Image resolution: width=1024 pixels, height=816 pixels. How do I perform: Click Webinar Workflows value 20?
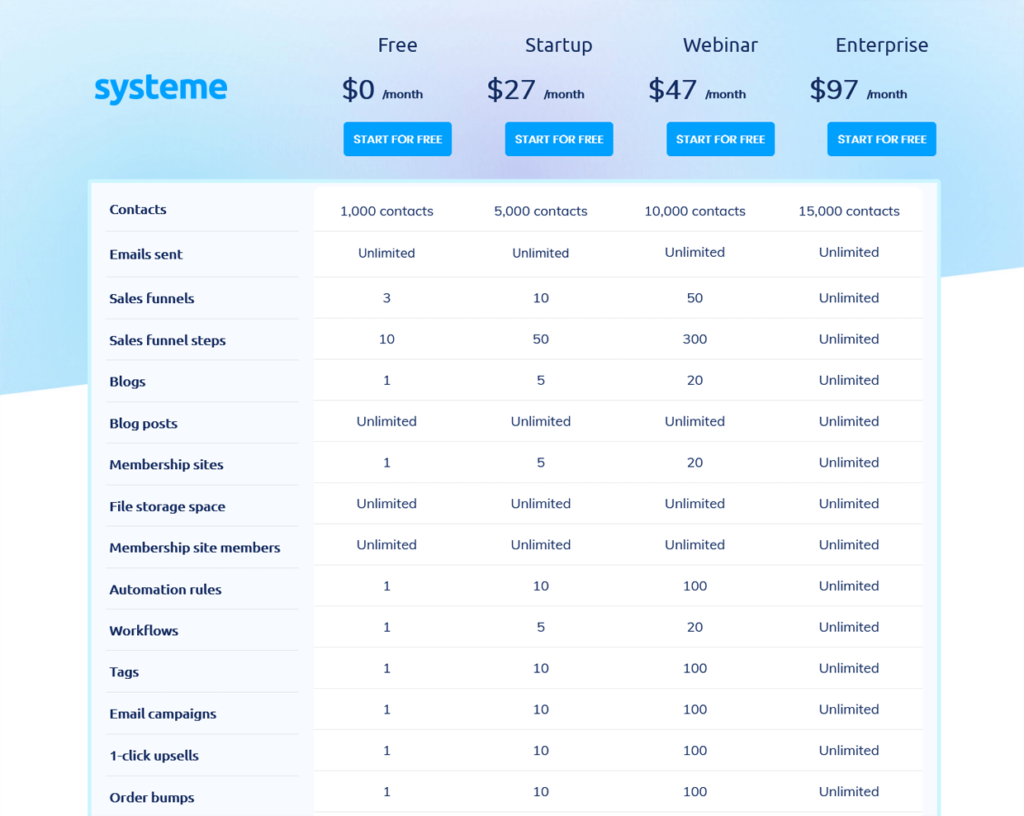(695, 627)
